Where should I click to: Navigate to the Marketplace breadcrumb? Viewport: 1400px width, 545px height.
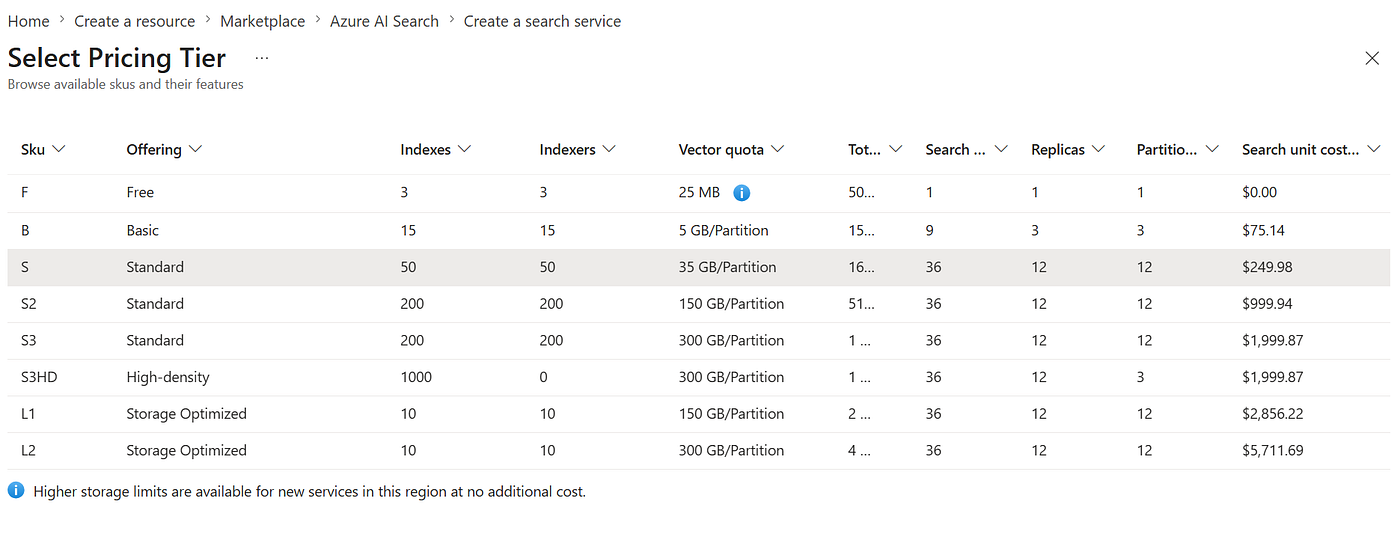[263, 21]
